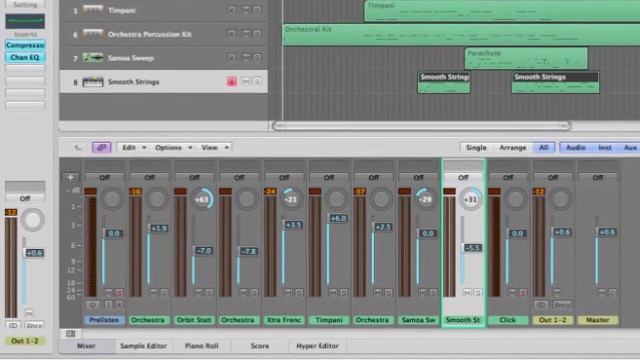Mute the Timpani track in track list

(x=246, y=10)
